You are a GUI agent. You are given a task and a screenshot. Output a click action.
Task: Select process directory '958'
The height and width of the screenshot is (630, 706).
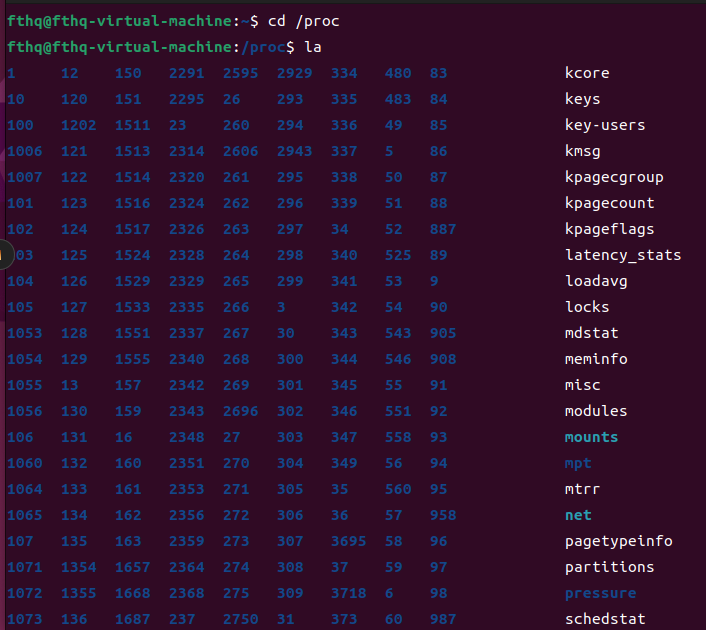click(x=443, y=515)
